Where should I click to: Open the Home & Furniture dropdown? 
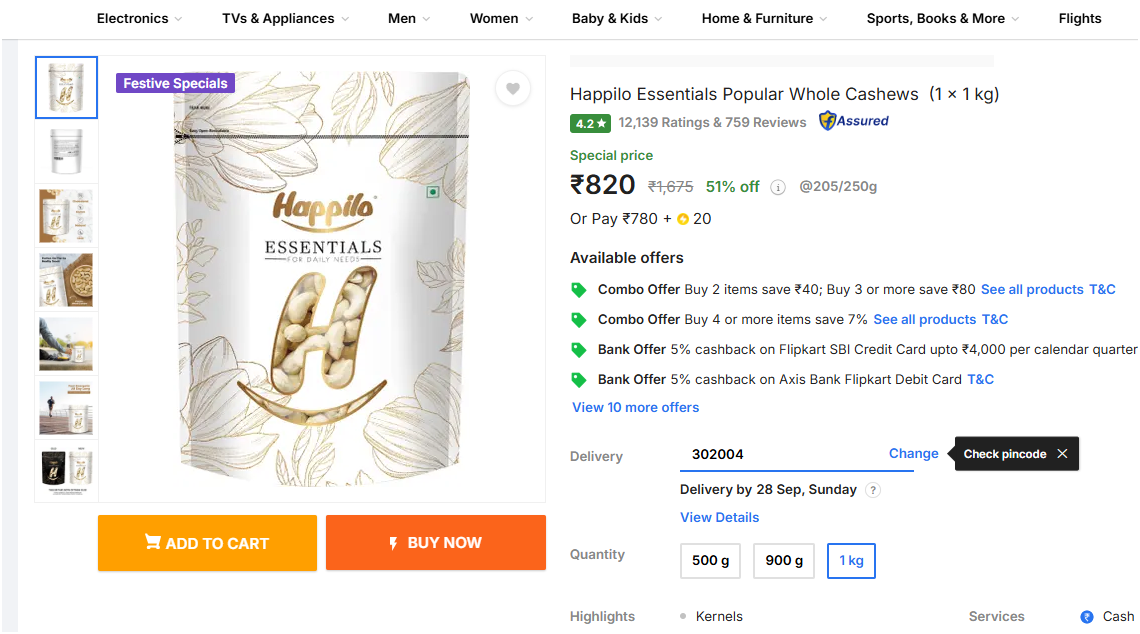(764, 18)
